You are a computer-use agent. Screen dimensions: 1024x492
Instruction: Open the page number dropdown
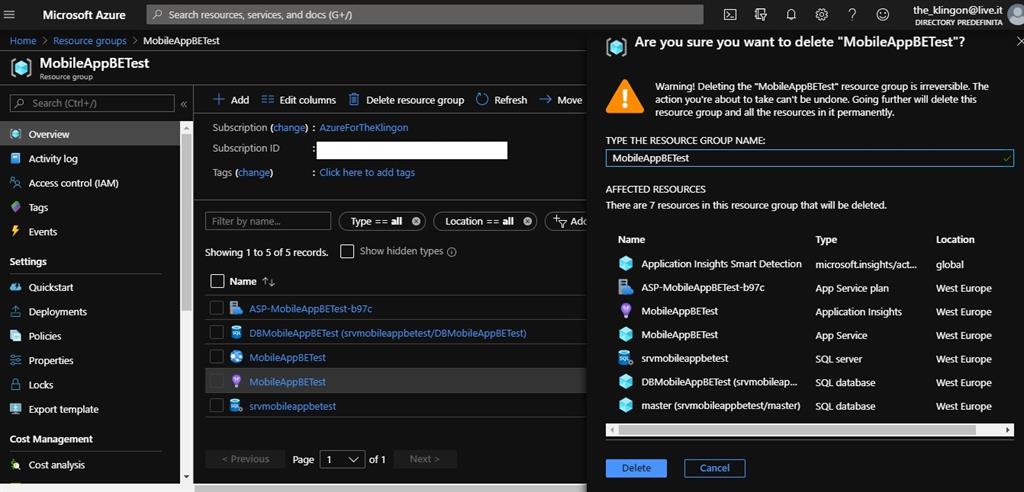click(343, 459)
